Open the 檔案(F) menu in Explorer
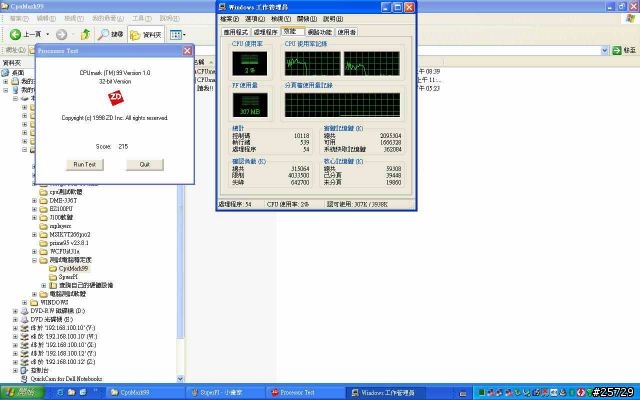The image size is (640, 400). (19, 19)
